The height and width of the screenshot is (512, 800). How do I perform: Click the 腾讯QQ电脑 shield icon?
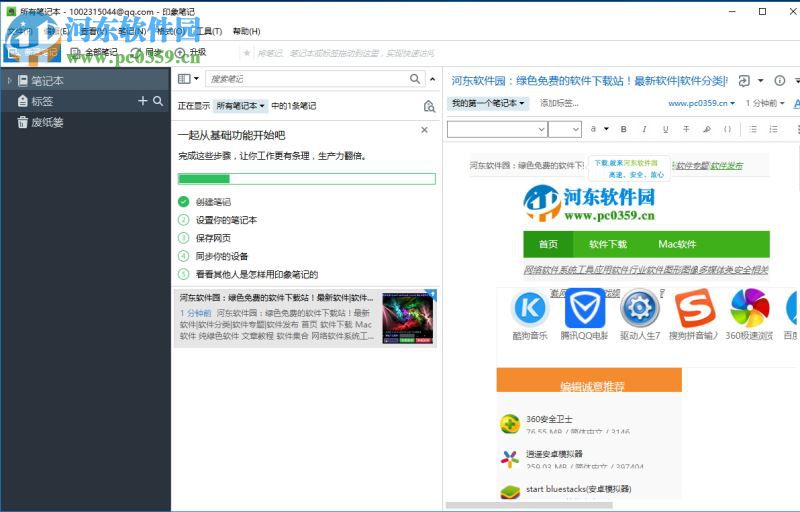[x=585, y=308]
